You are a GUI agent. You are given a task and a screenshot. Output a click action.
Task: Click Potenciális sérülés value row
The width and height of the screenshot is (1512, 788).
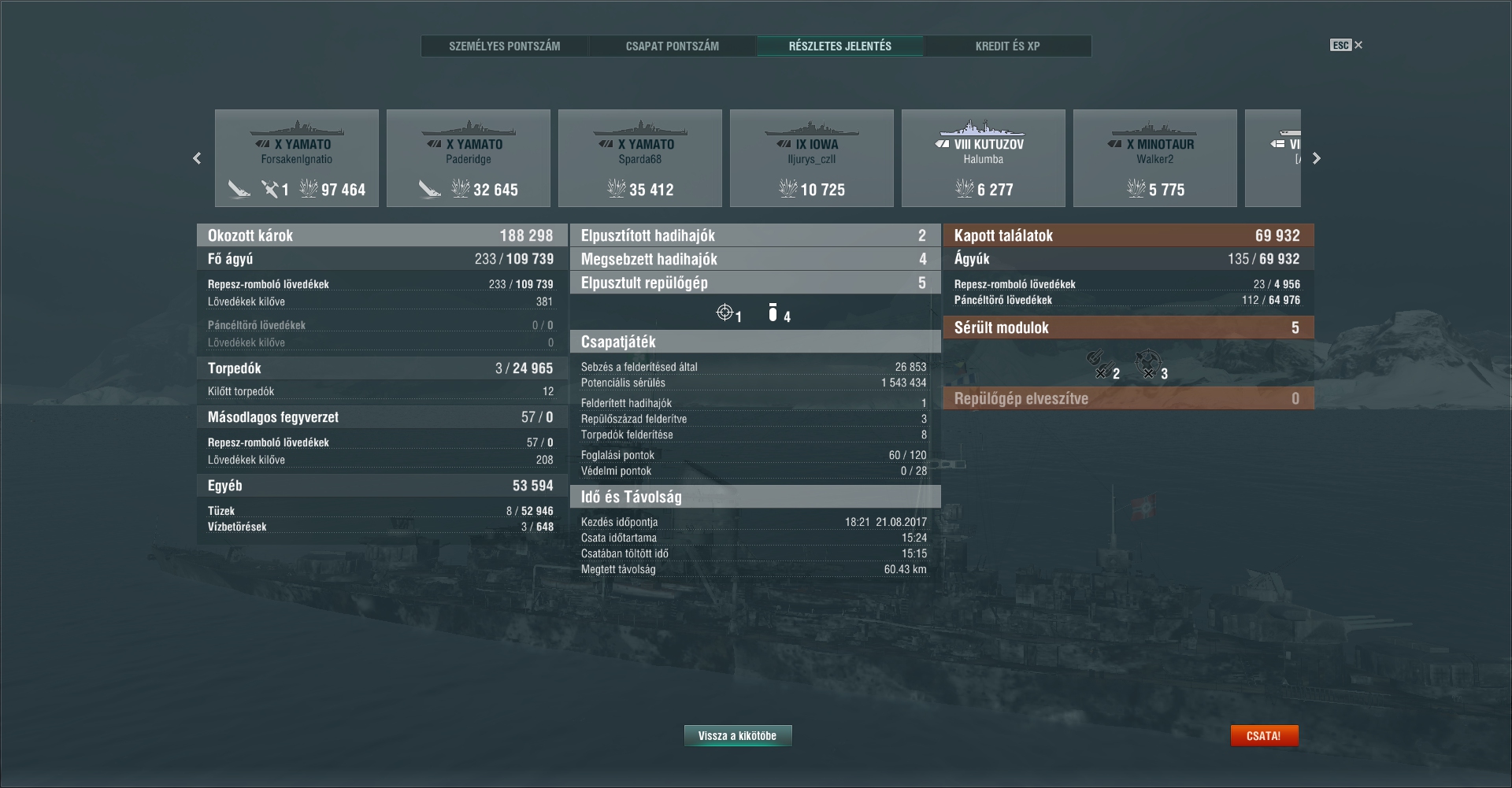pyautogui.click(x=754, y=383)
